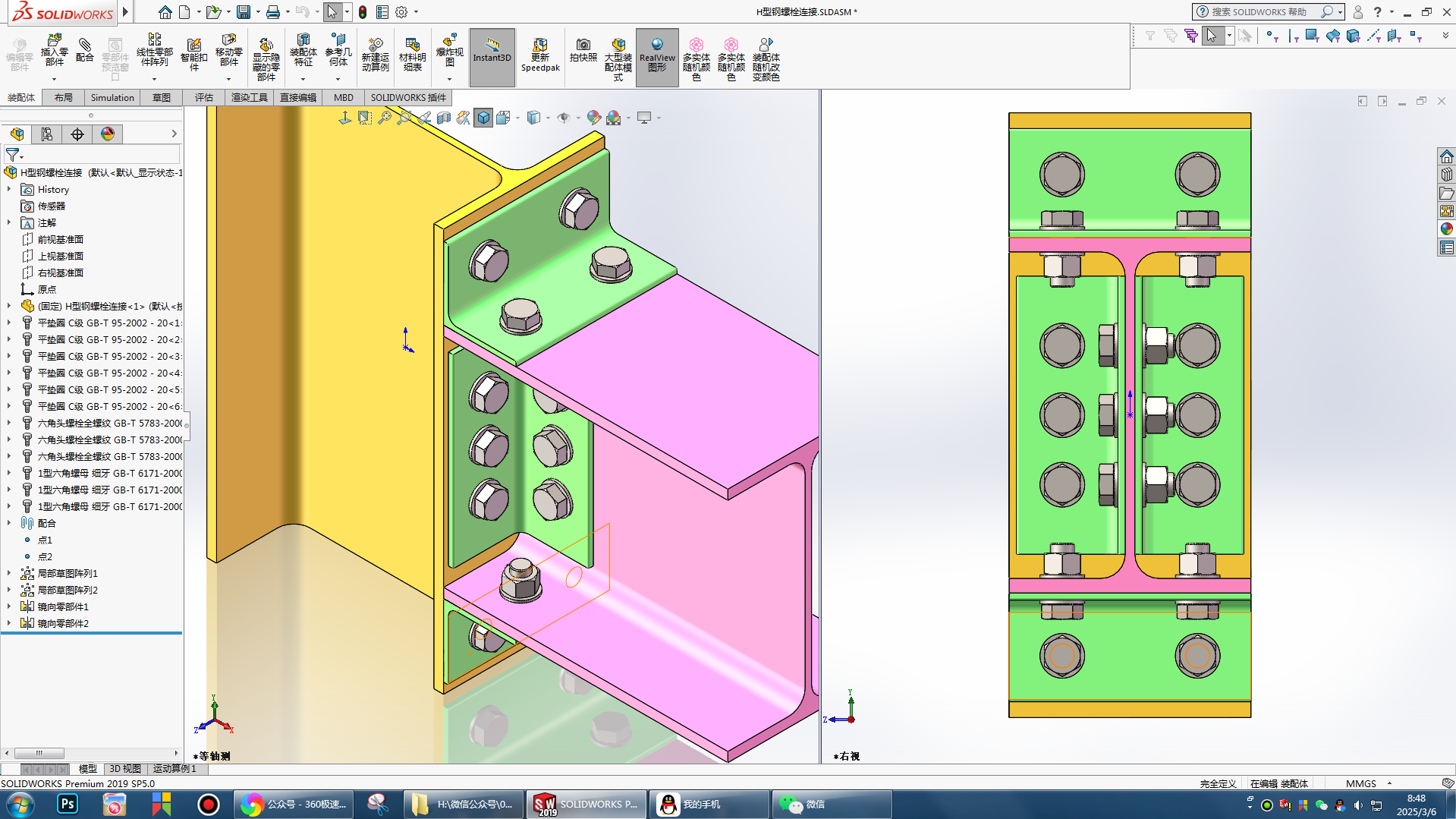Click the Windows Start button
This screenshot has width=1456, height=819.
(x=20, y=804)
